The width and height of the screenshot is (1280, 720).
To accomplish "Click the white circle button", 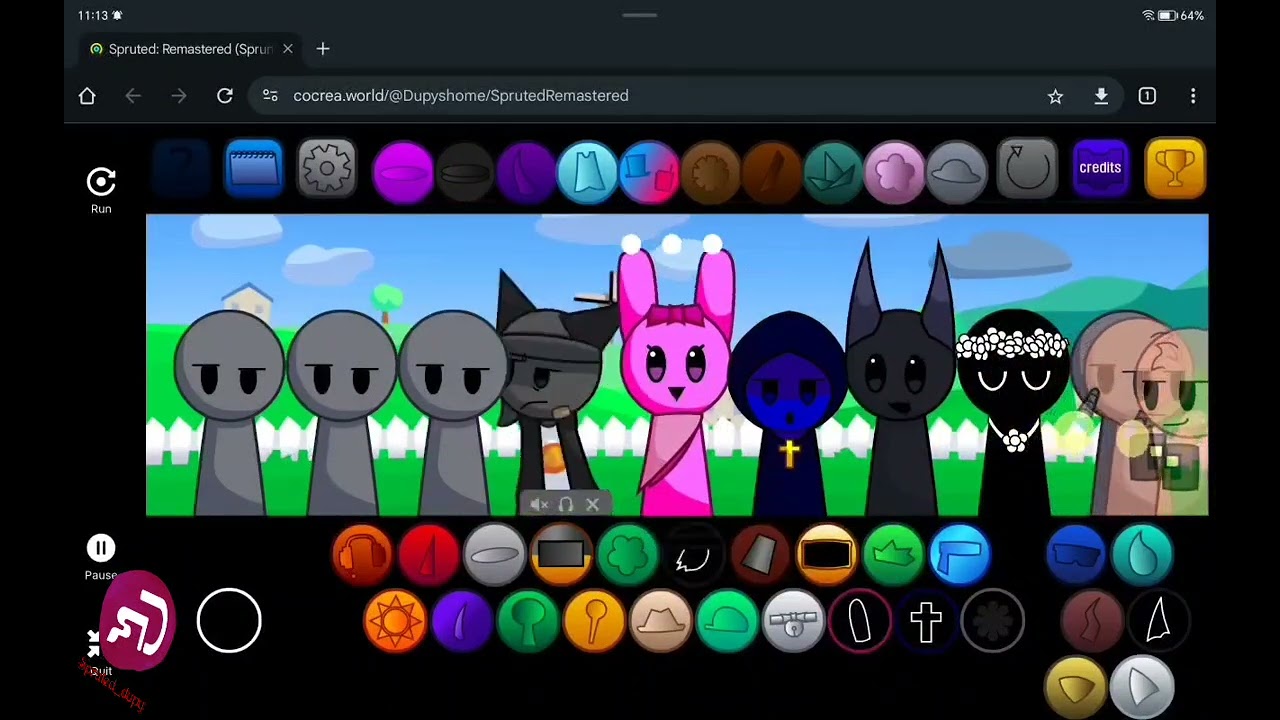I will [229, 621].
